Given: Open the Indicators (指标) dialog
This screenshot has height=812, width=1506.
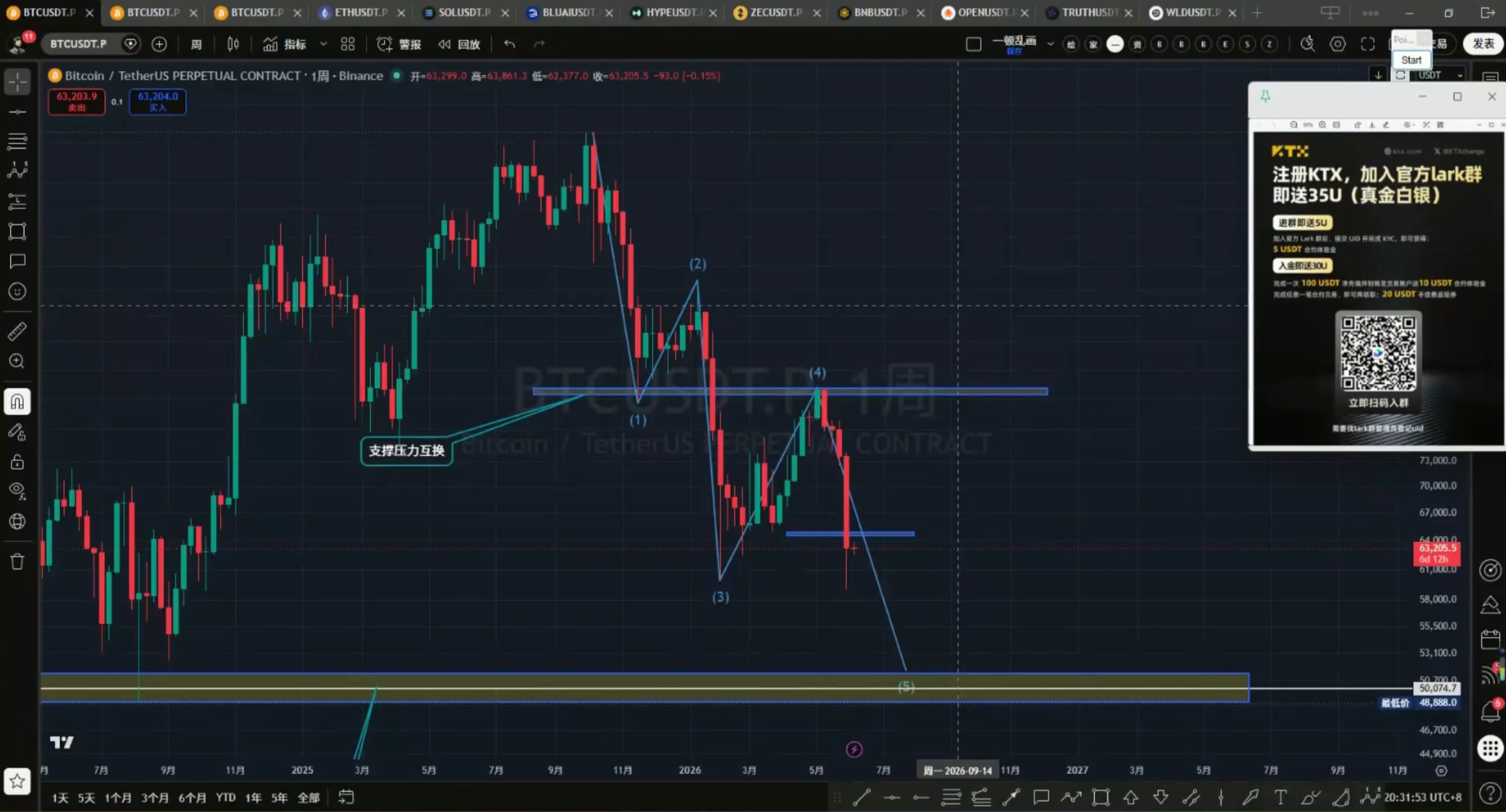Looking at the screenshot, I should click(285, 44).
